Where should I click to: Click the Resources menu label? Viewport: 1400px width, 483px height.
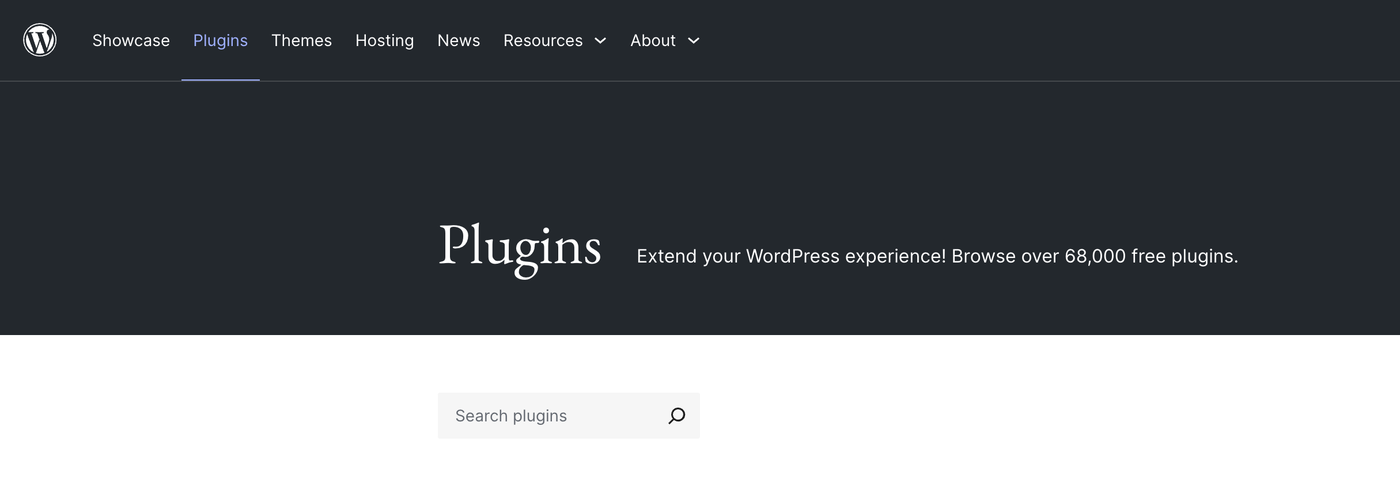543,40
